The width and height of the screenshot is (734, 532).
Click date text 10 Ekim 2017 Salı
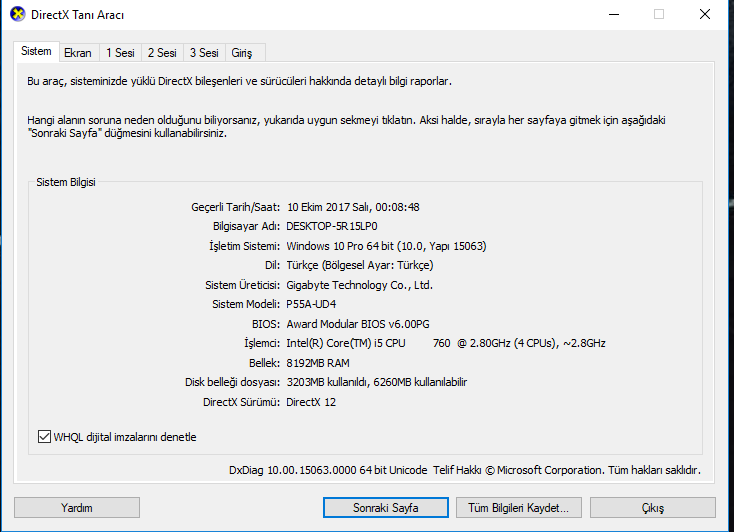(329, 207)
